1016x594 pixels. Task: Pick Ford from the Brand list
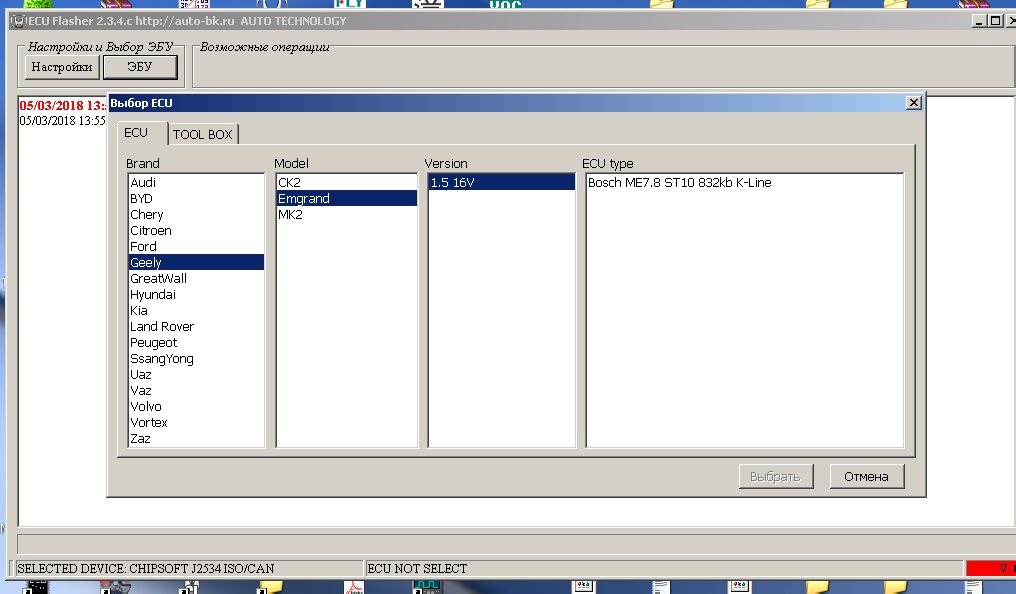point(196,247)
